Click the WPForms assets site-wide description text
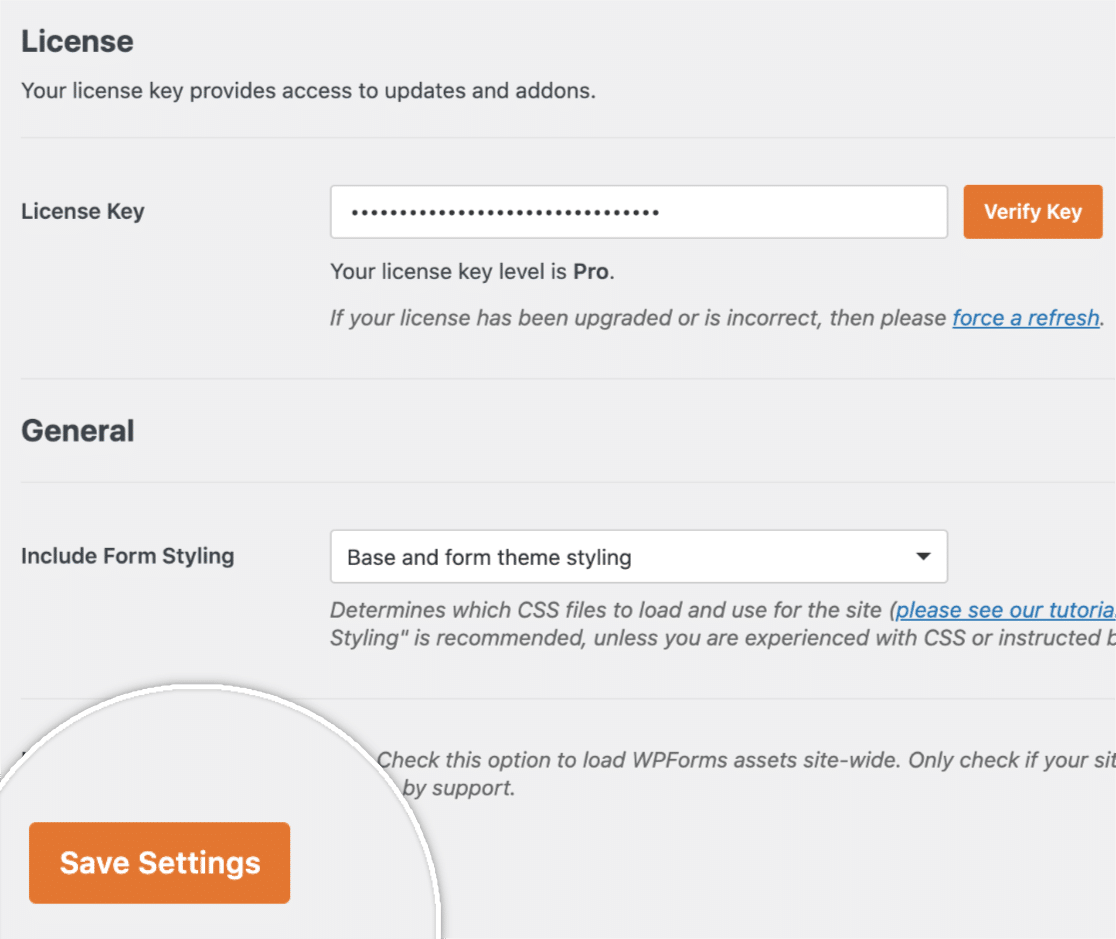The height and width of the screenshot is (939, 1116). [700, 760]
